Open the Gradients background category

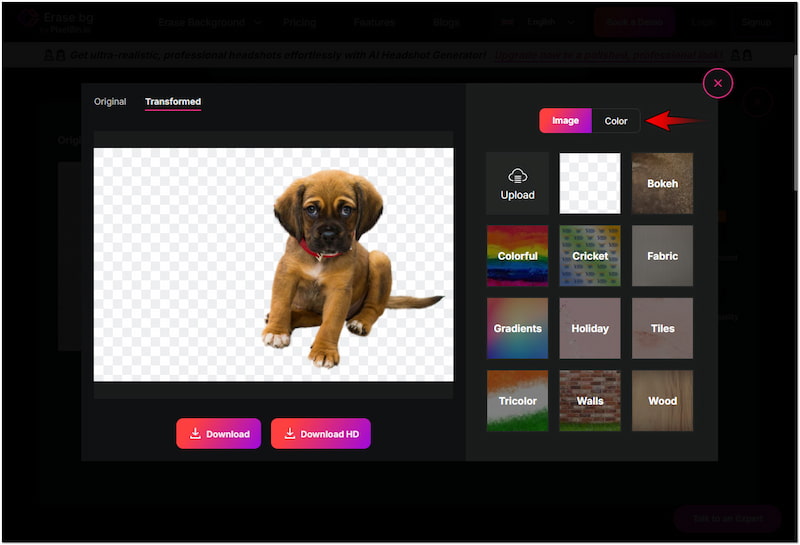click(517, 328)
